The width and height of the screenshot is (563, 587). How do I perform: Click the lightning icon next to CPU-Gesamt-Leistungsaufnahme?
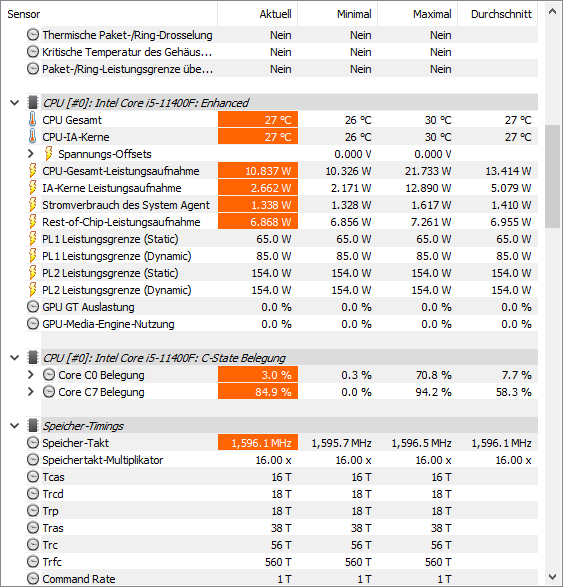(33, 171)
